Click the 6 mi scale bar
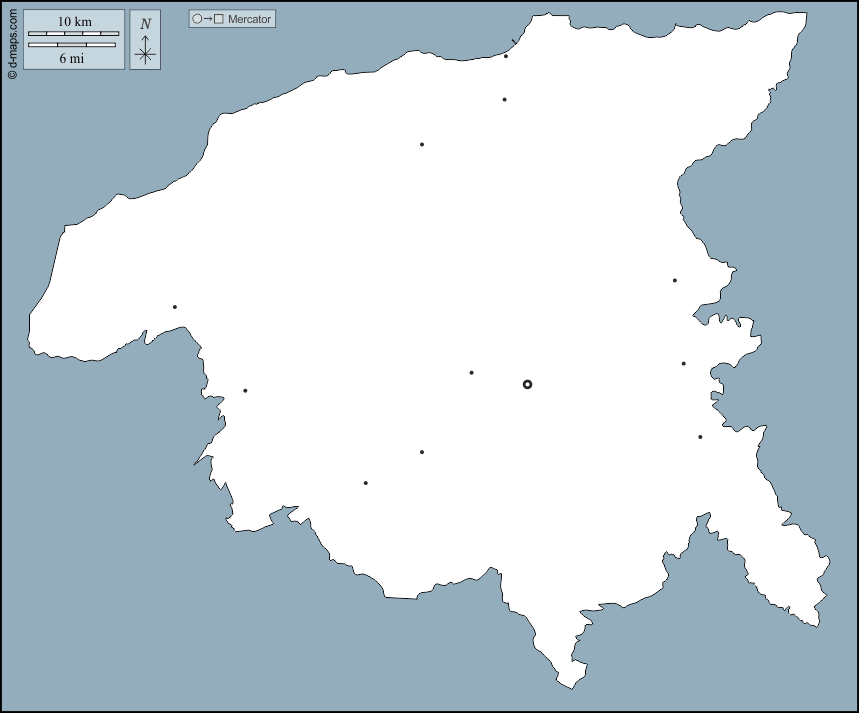Image resolution: width=859 pixels, height=713 pixels. [71, 45]
